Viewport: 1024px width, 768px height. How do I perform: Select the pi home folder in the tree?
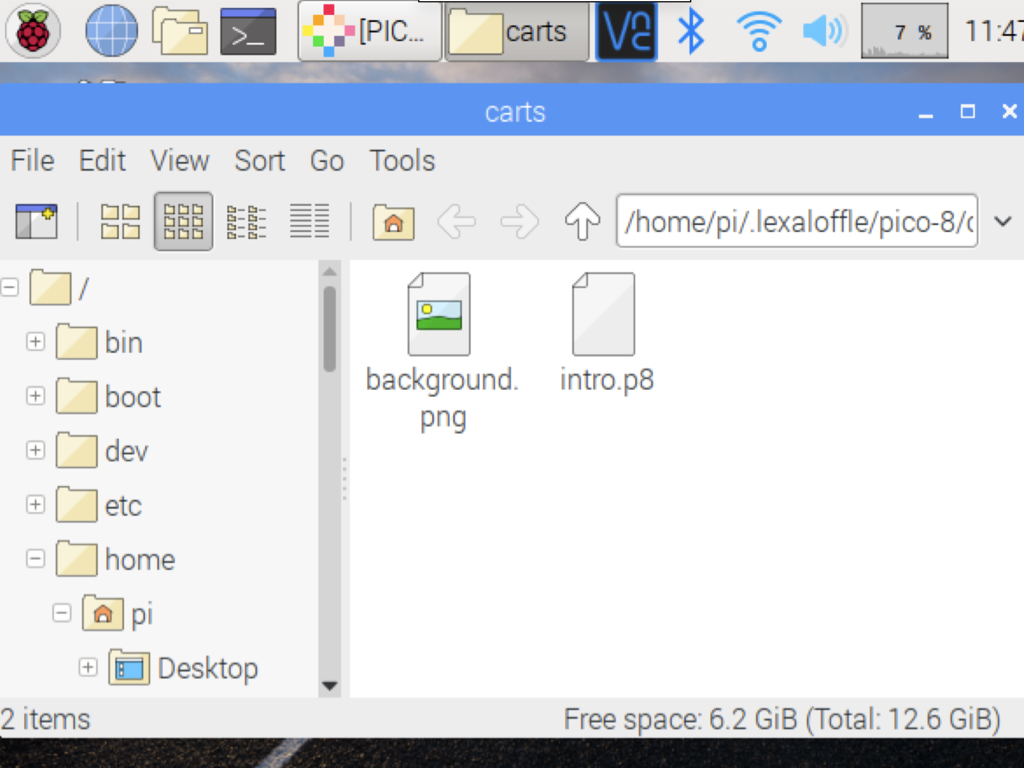click(x=118, y=613)
